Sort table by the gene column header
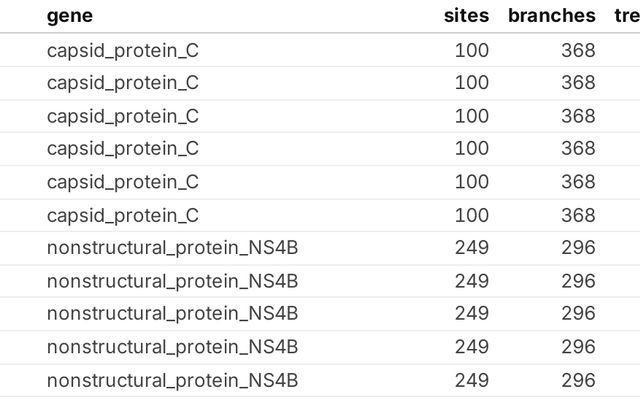 [x=70, y=15]
